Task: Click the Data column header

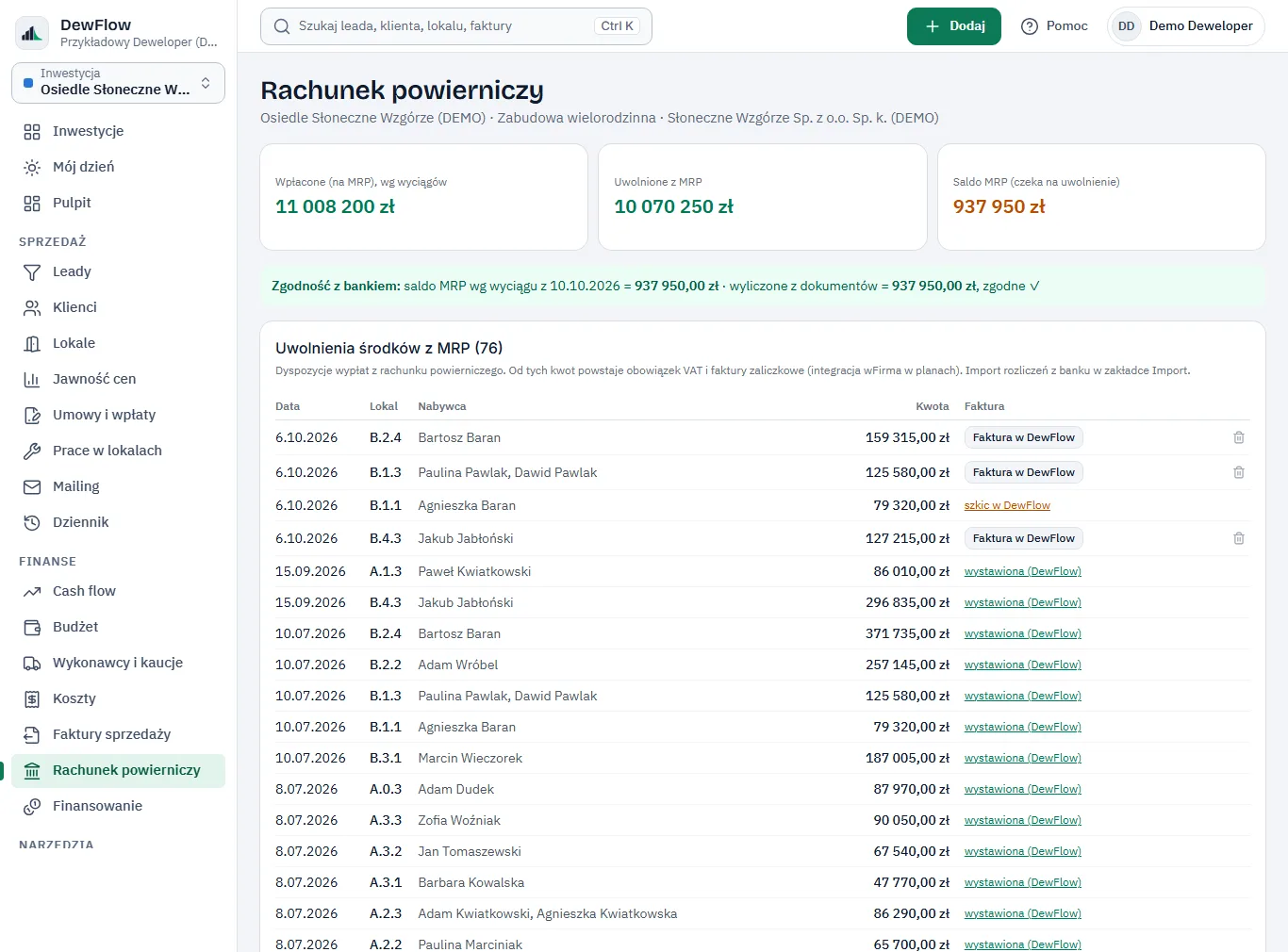Action: click(288, 406)
